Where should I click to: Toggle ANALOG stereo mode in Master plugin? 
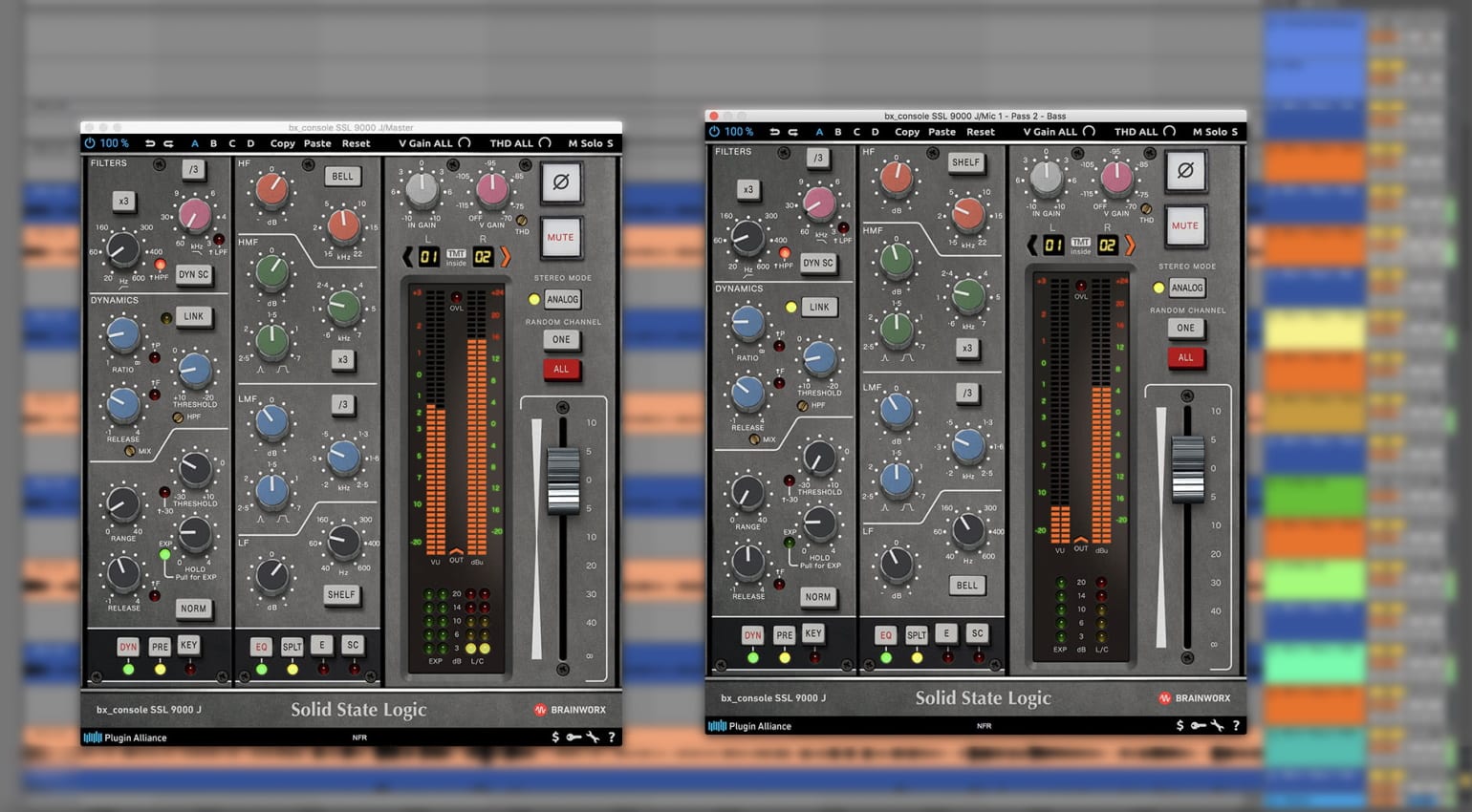click(x=562, y=299)
